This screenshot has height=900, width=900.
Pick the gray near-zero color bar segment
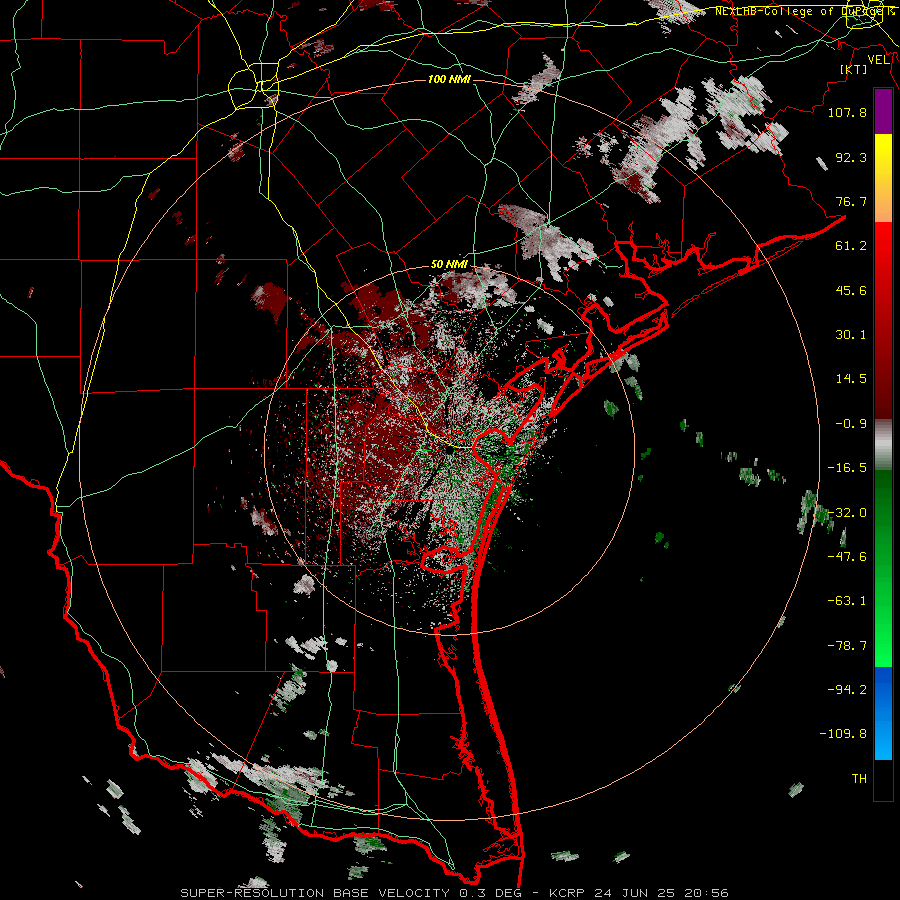click(x=883, y=444)
